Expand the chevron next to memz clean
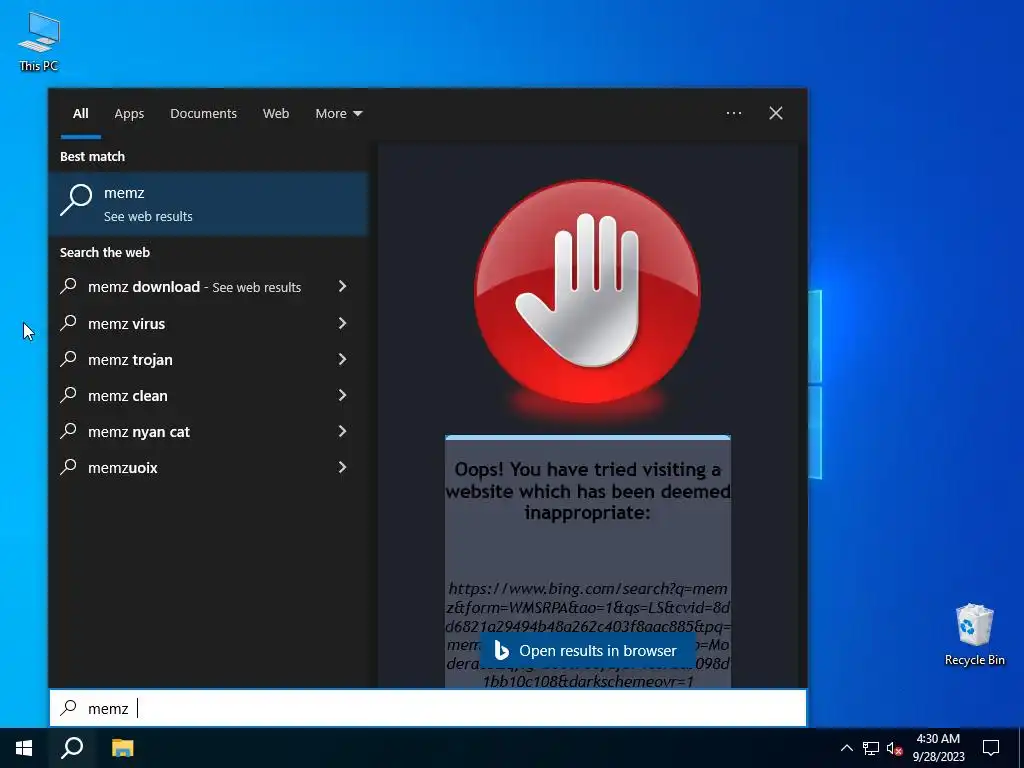Image resolution: width=1024 pixels, height=768 pixels. tap(342, 394)
